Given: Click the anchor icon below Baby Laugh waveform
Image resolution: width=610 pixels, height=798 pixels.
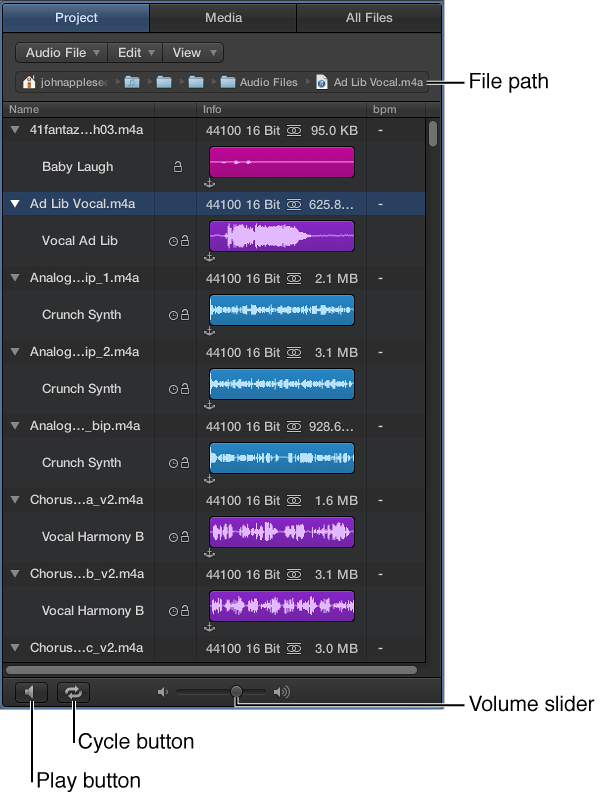Looking at the screenshot, I should (x=210, y=183).
